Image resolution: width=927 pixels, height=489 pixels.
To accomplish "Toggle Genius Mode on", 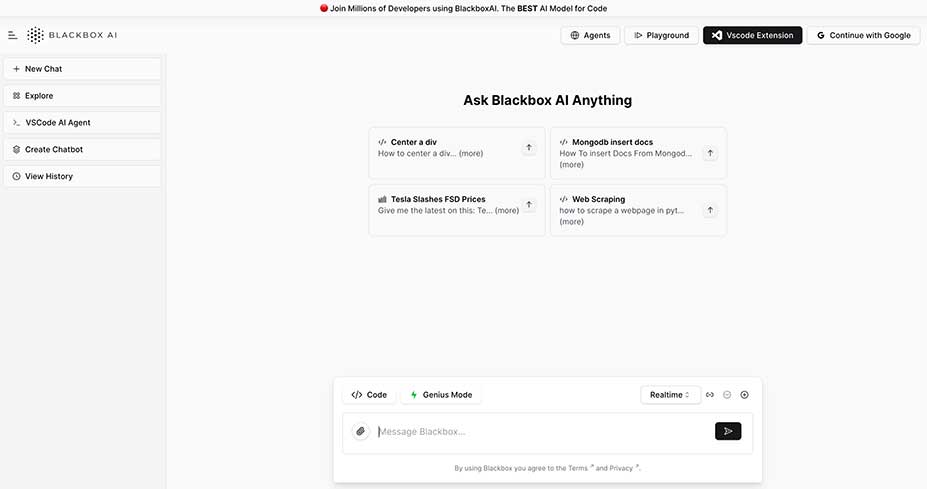I will pos(441,395).
